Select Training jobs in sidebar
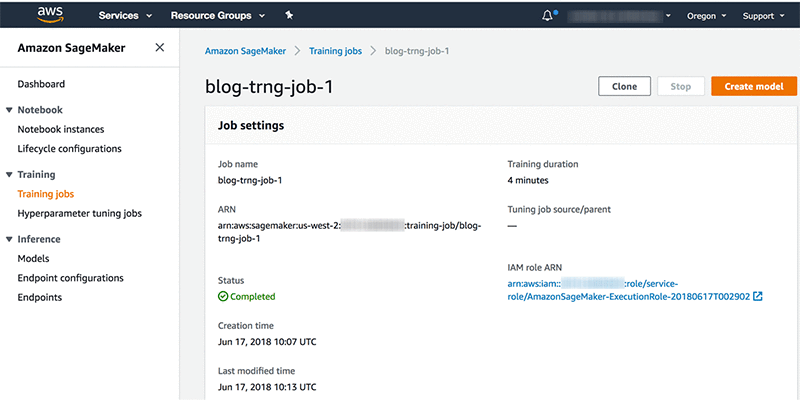 point(46,194)
